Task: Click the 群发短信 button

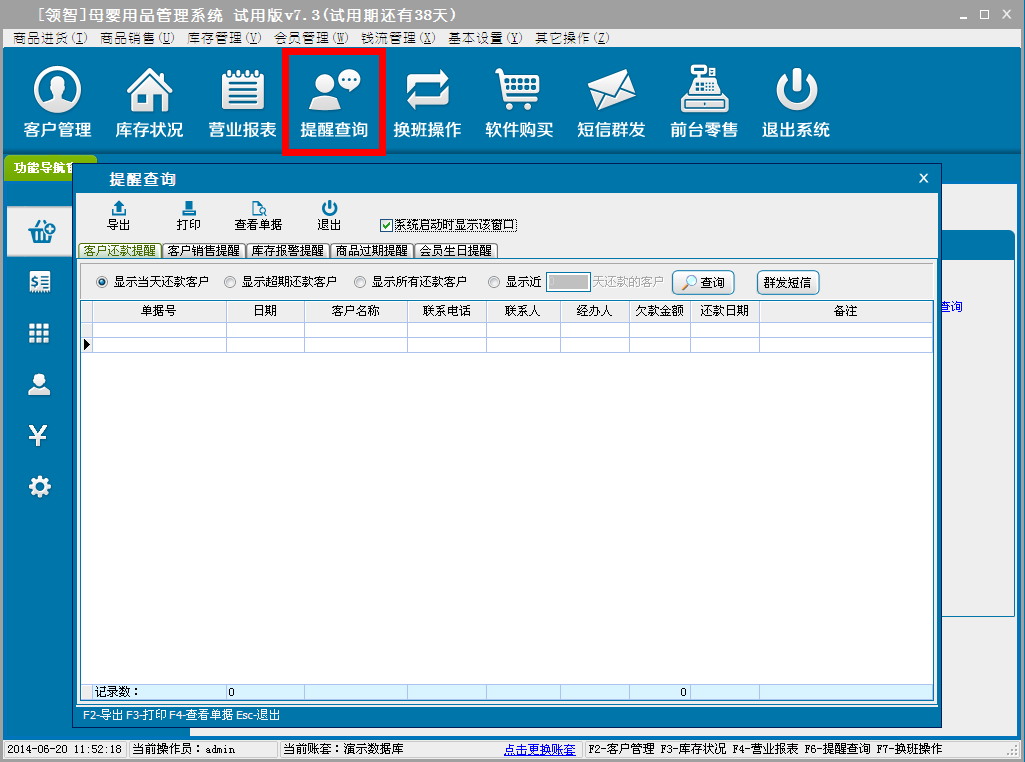Action: (788, 283)
